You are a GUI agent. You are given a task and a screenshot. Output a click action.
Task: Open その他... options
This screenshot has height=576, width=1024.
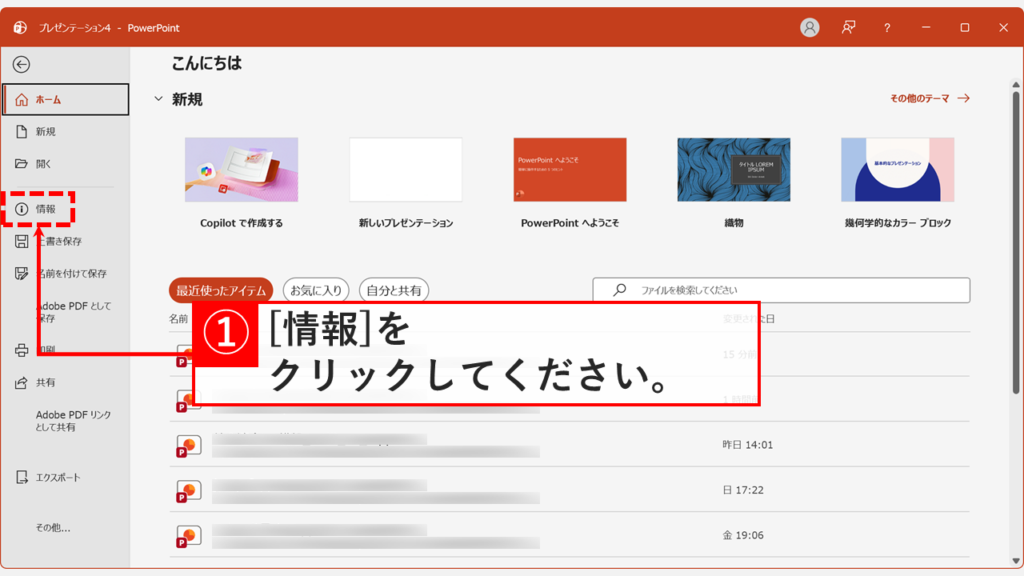[x=53, y=527]
